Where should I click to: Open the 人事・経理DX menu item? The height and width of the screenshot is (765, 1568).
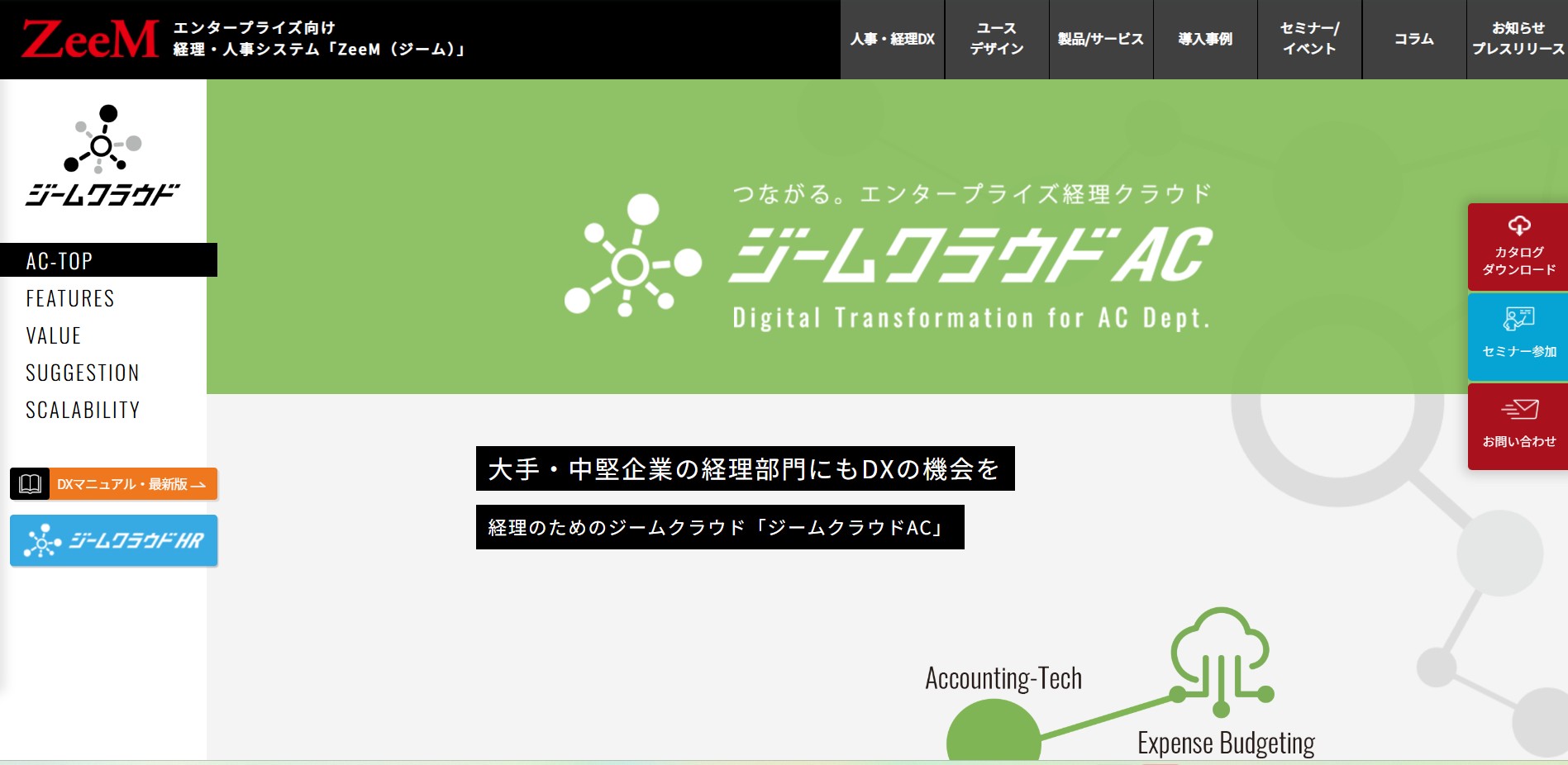coord(893,40)
